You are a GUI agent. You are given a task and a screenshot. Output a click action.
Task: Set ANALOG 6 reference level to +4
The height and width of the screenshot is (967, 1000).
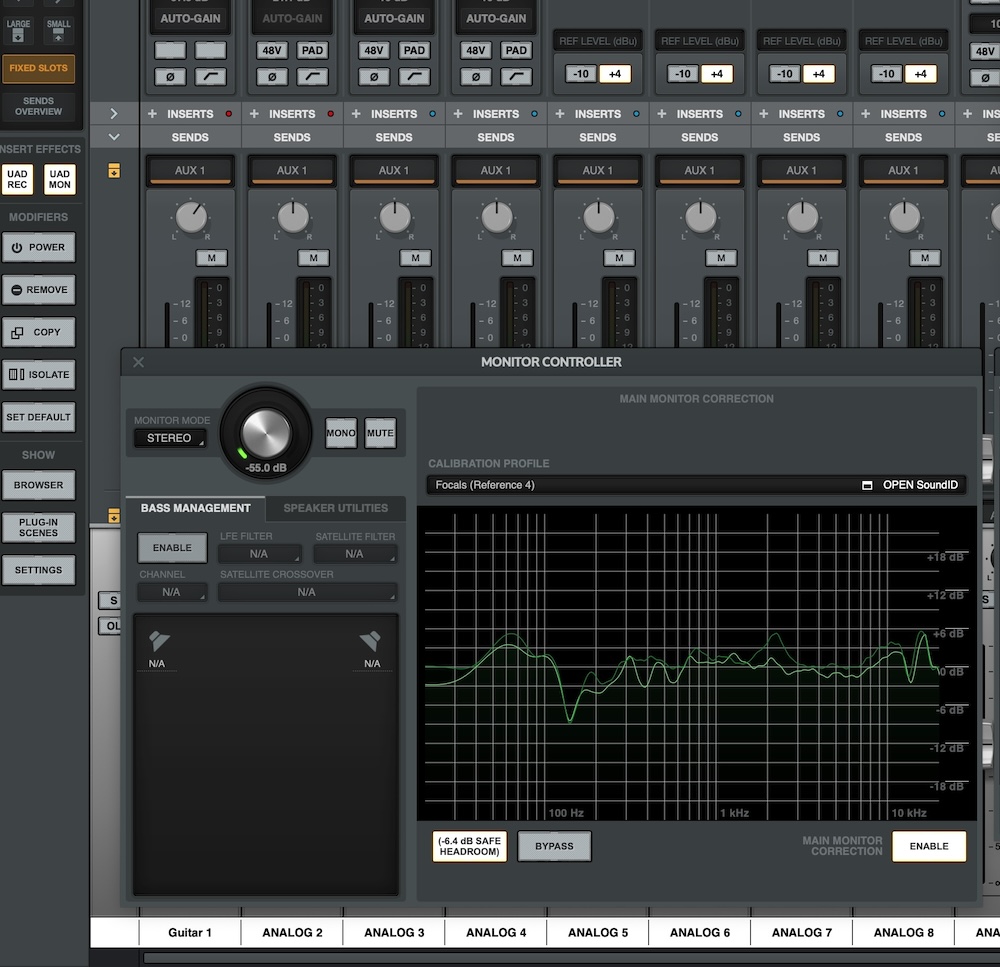(x=717, y=74)
